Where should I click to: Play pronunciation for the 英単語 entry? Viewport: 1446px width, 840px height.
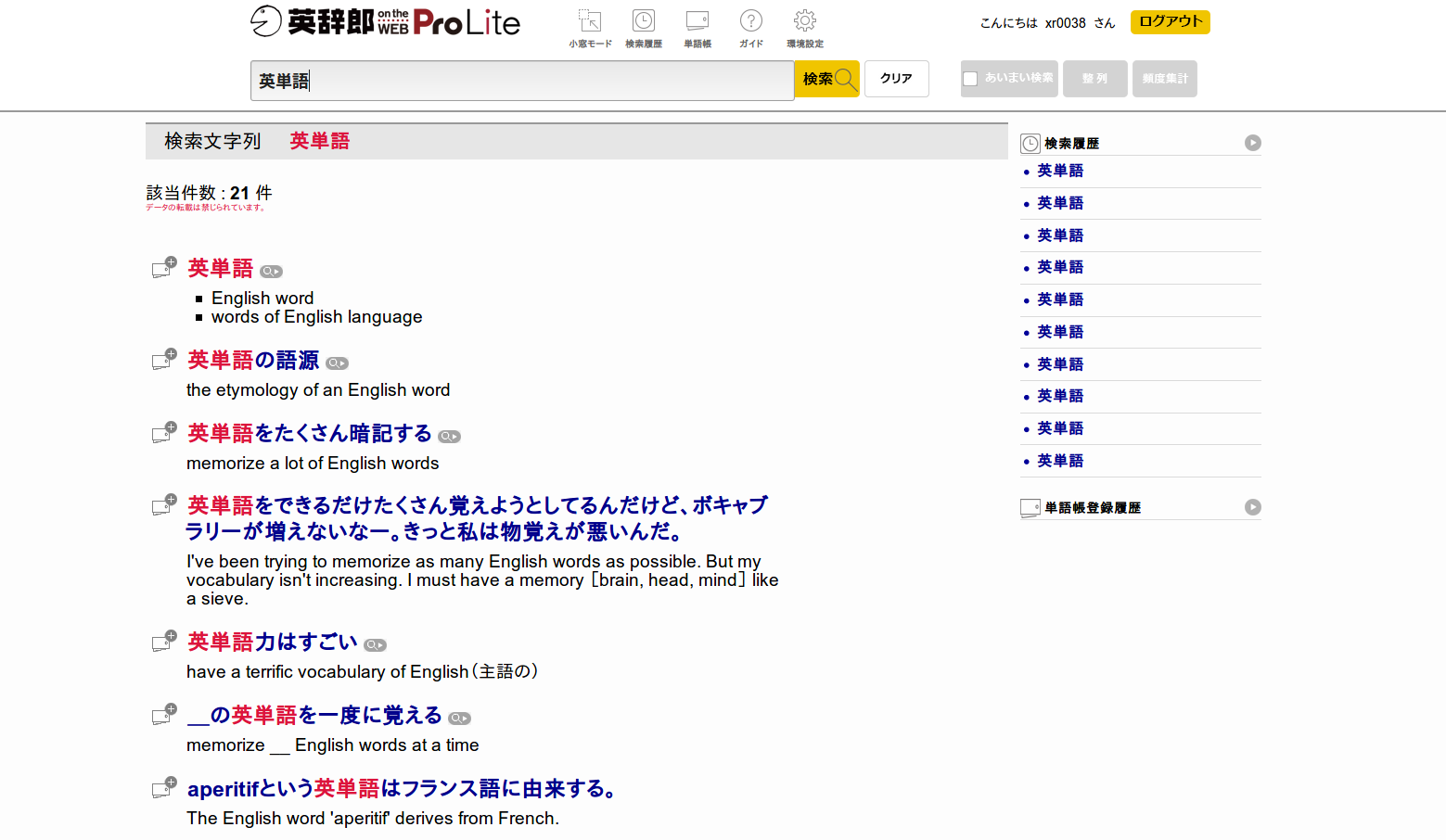pos(271,271)
